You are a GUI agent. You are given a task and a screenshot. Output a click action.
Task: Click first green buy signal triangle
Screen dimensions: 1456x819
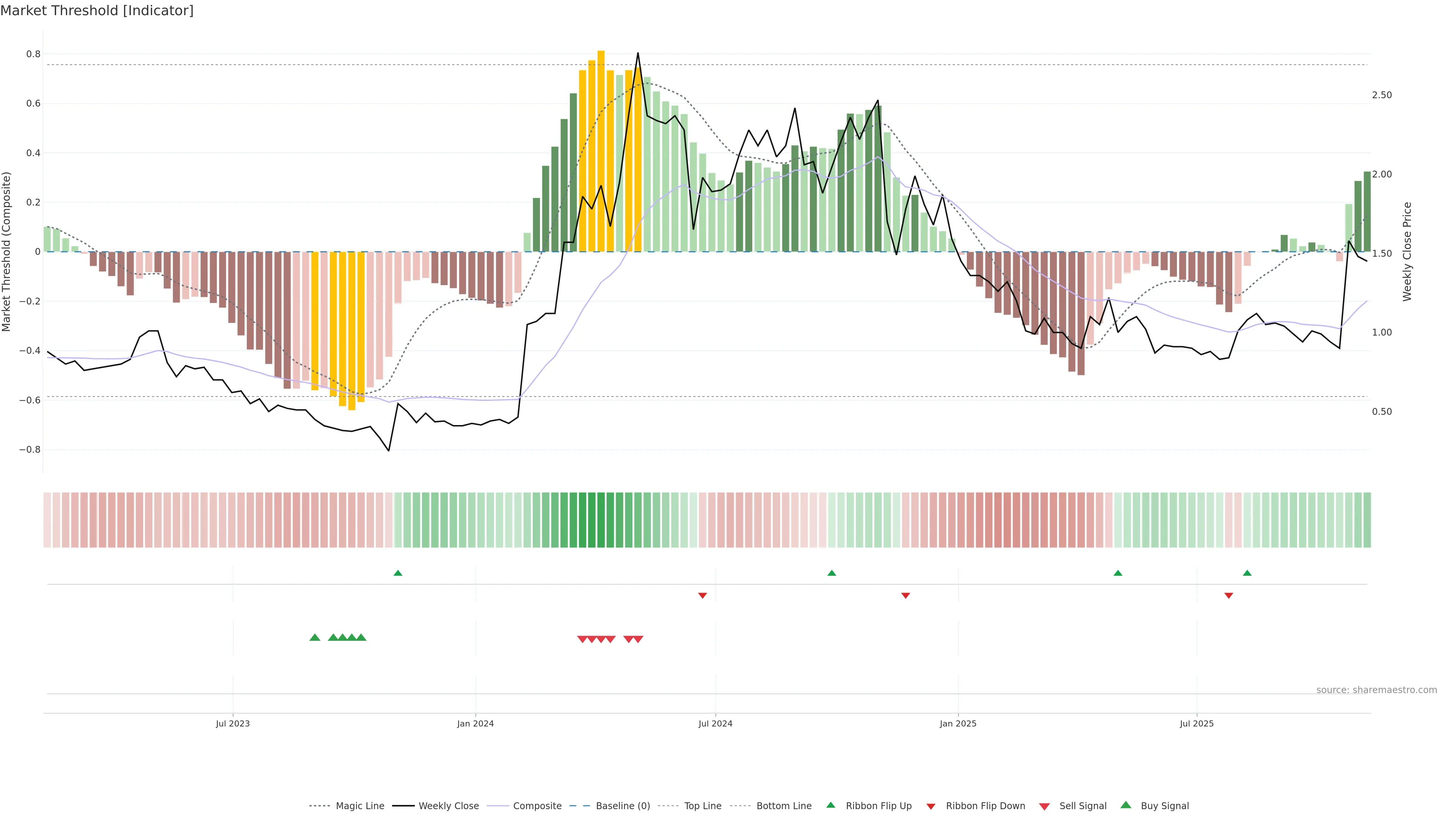click(x=315, y=637)
